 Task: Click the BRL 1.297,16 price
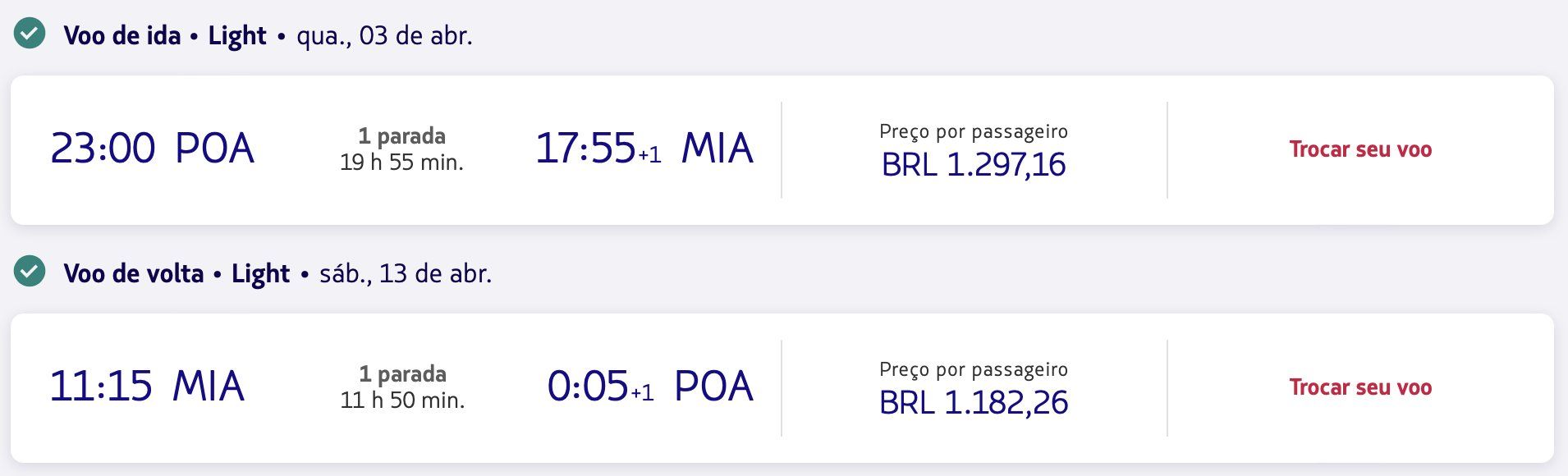974,165
